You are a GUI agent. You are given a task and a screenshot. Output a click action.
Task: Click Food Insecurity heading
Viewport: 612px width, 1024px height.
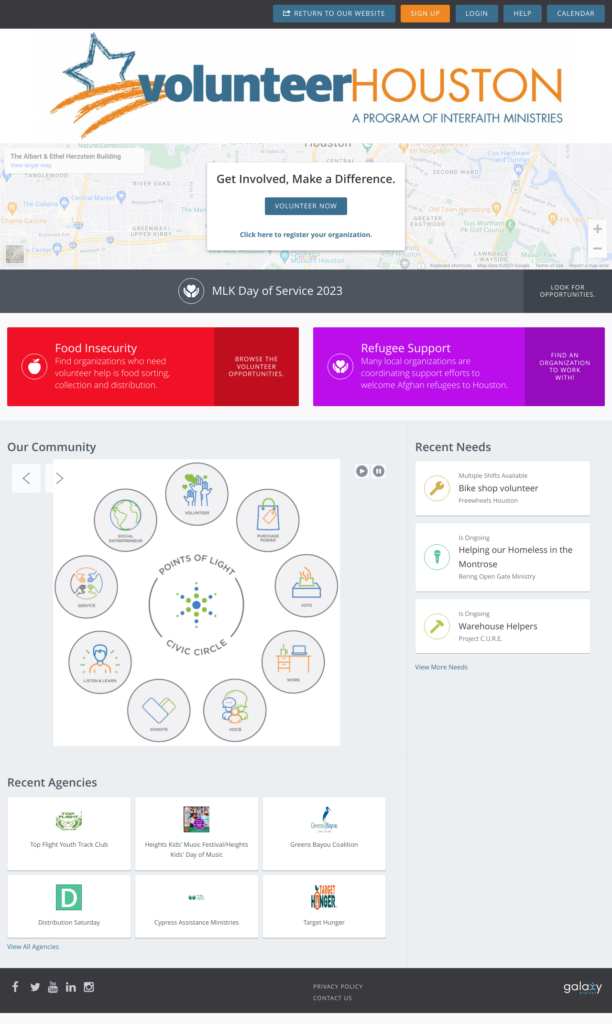(96, 348)
